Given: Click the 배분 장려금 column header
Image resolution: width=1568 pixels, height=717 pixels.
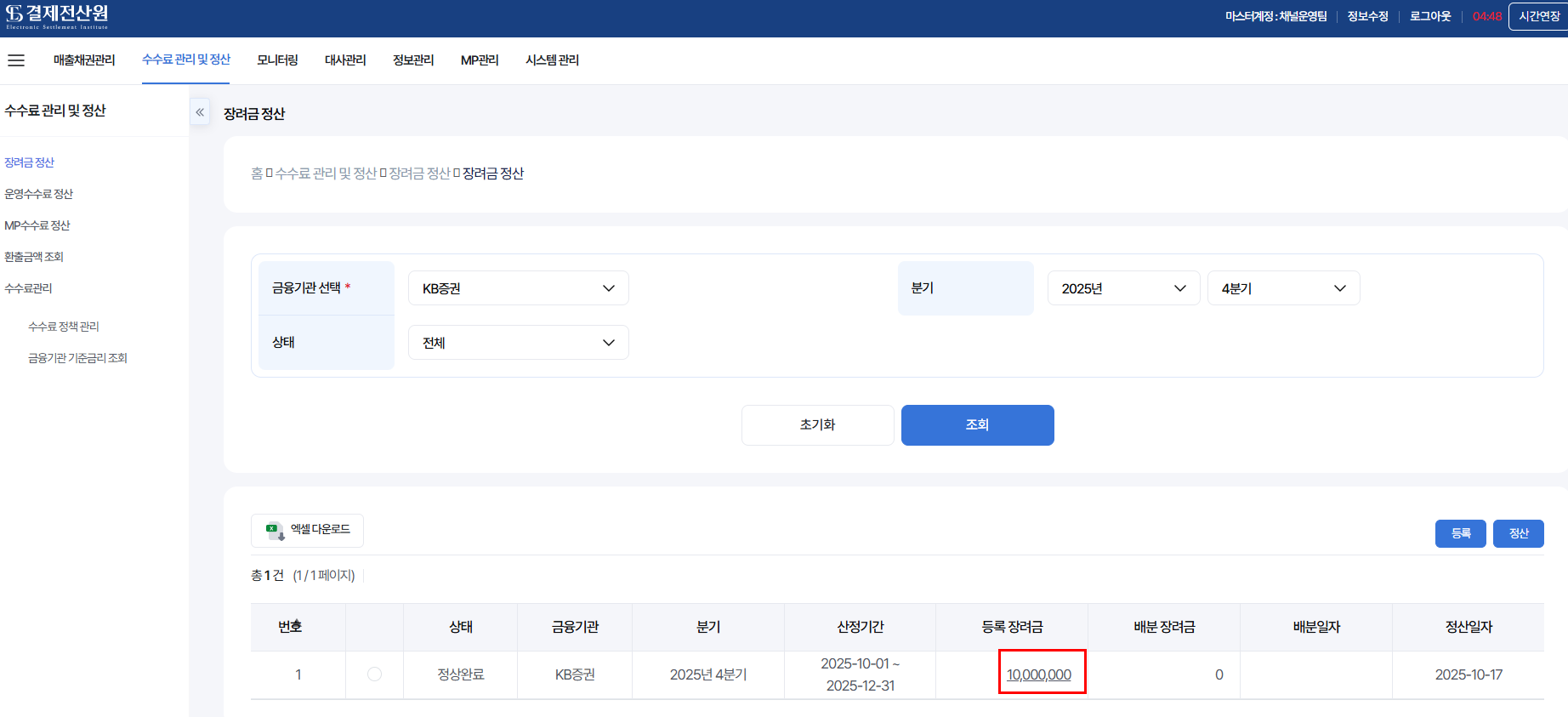Looking at the screenshot, I should [x=1164, y=627].
